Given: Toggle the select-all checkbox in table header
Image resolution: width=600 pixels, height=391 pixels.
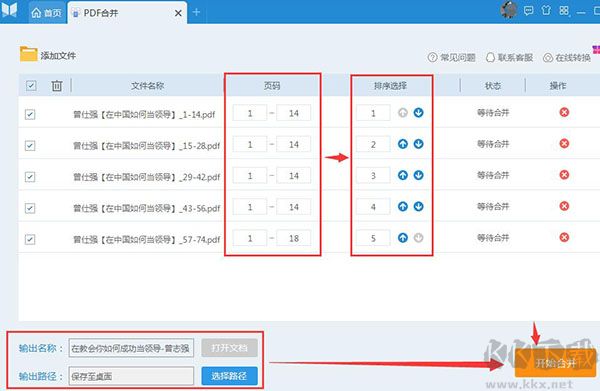Looking at the screenshot, I should coord(31,85).
